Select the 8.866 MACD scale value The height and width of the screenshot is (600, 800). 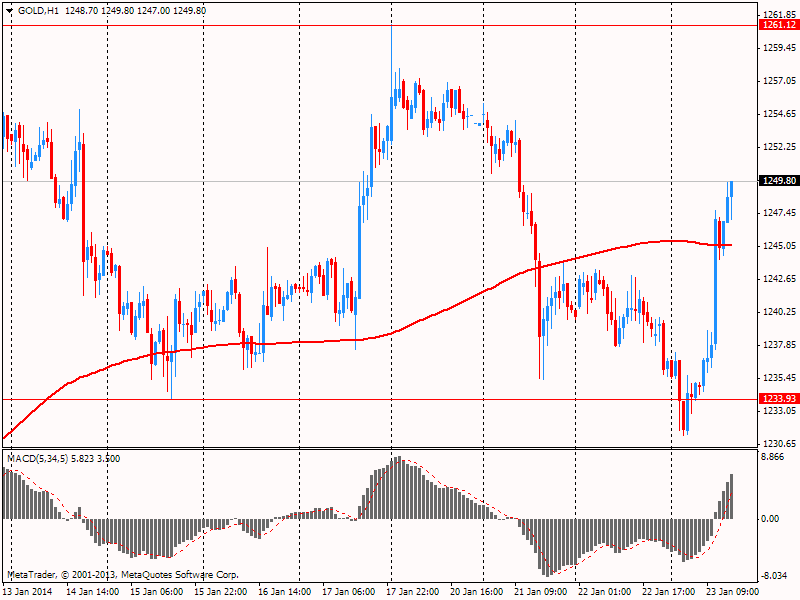click(772, 457)
